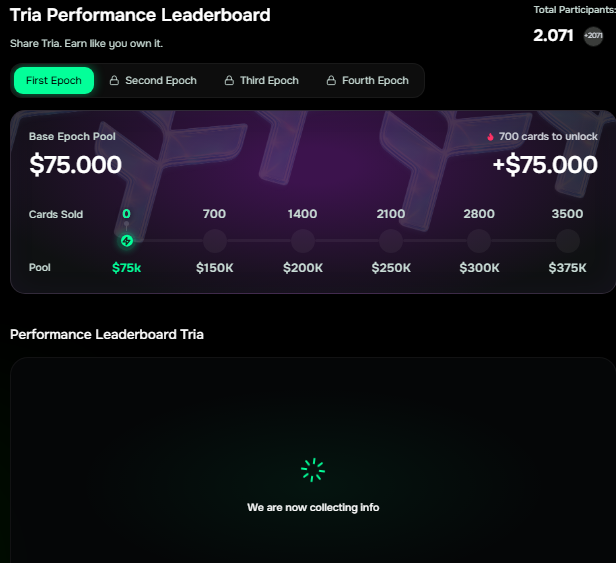This screenshot has height=563, width=616.
Task: Click the lock icon beside Second Epoch
Action: click(x=114, y=81)
